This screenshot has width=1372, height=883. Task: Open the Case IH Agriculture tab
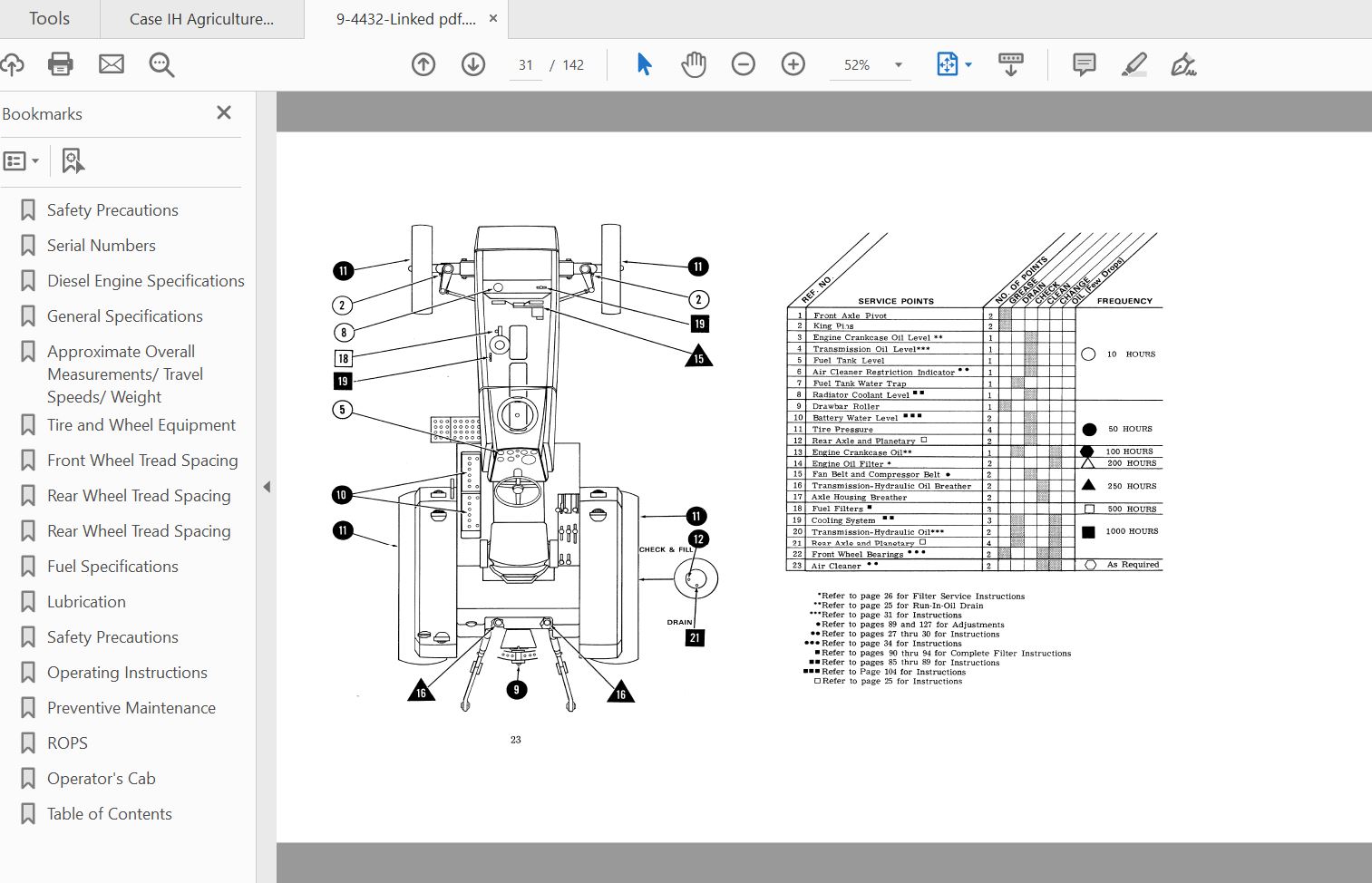pos(201,18)
